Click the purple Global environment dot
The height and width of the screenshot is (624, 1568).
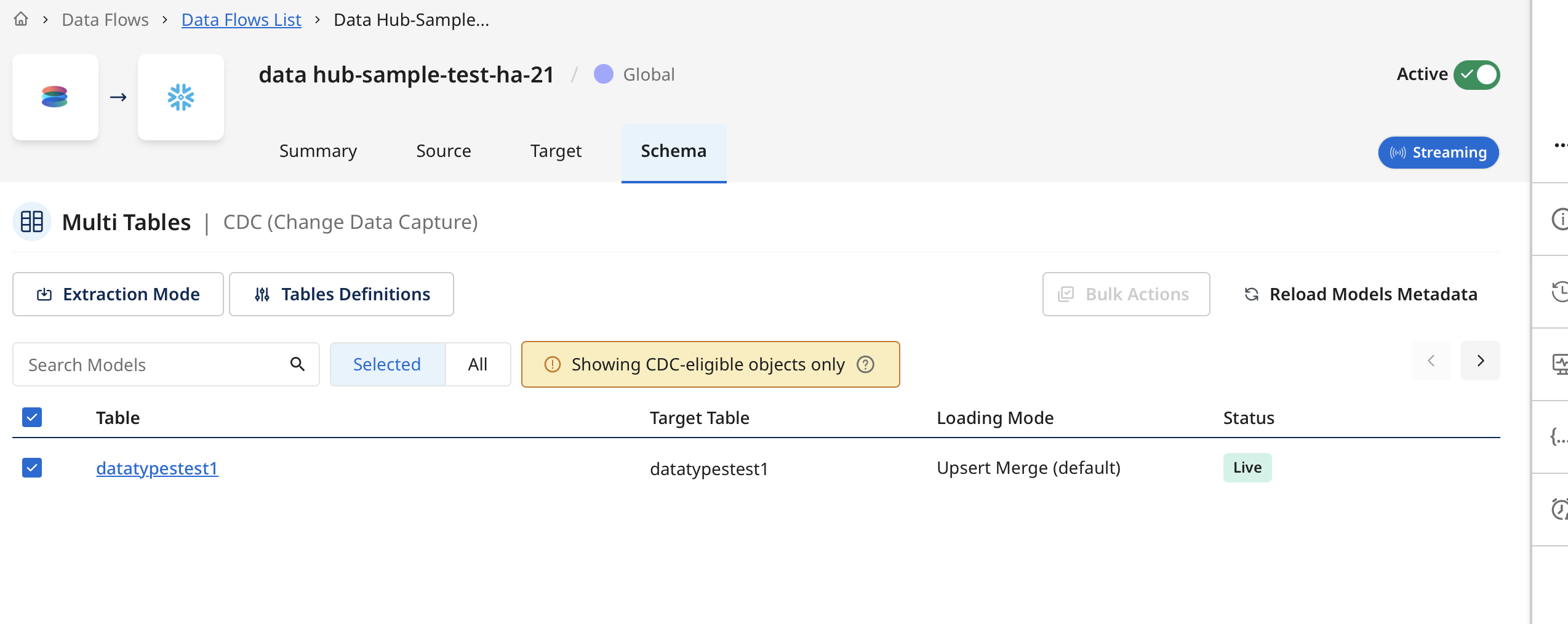[x=604, y=74]
